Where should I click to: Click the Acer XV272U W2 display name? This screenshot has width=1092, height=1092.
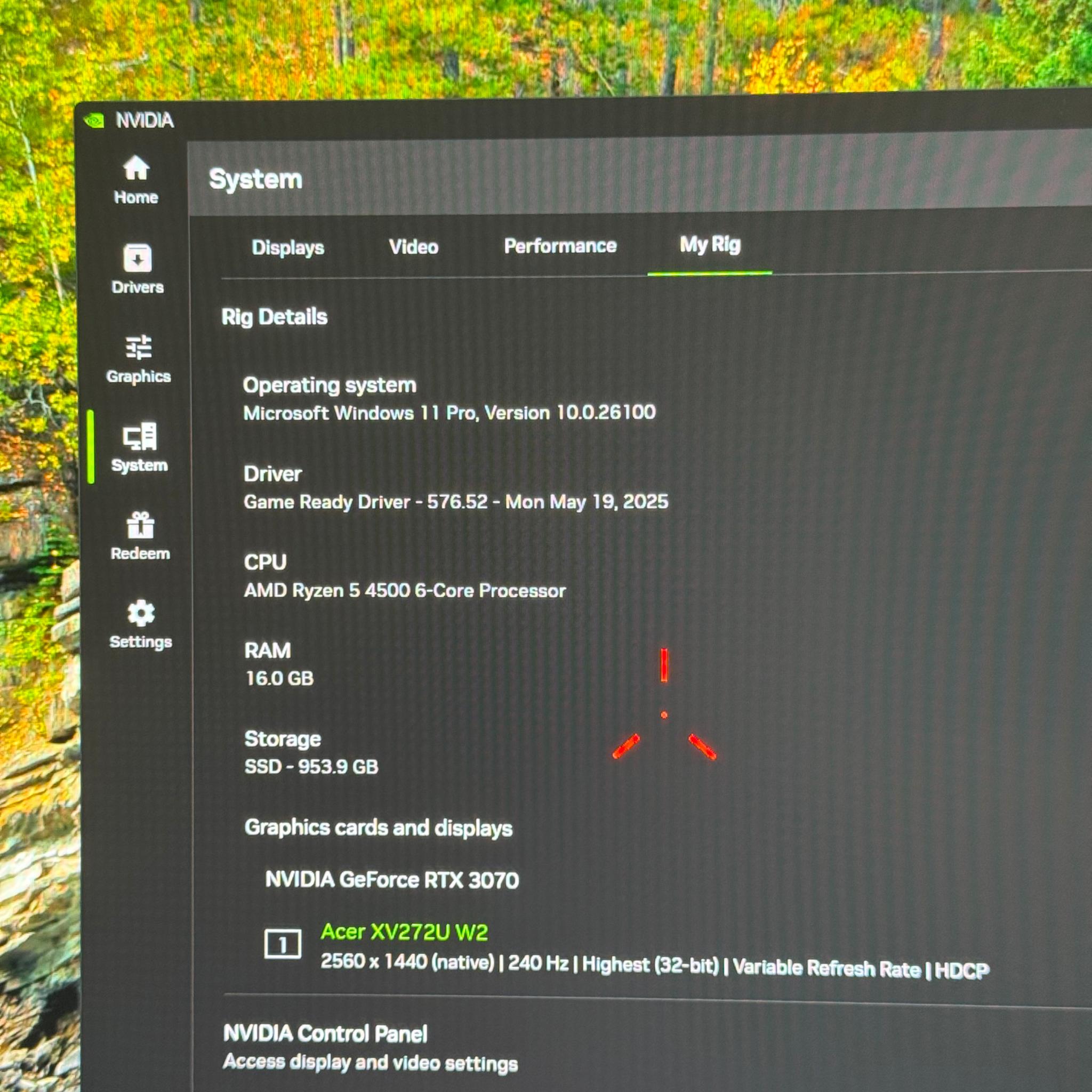pyautogui.click(x=404, y=932)
